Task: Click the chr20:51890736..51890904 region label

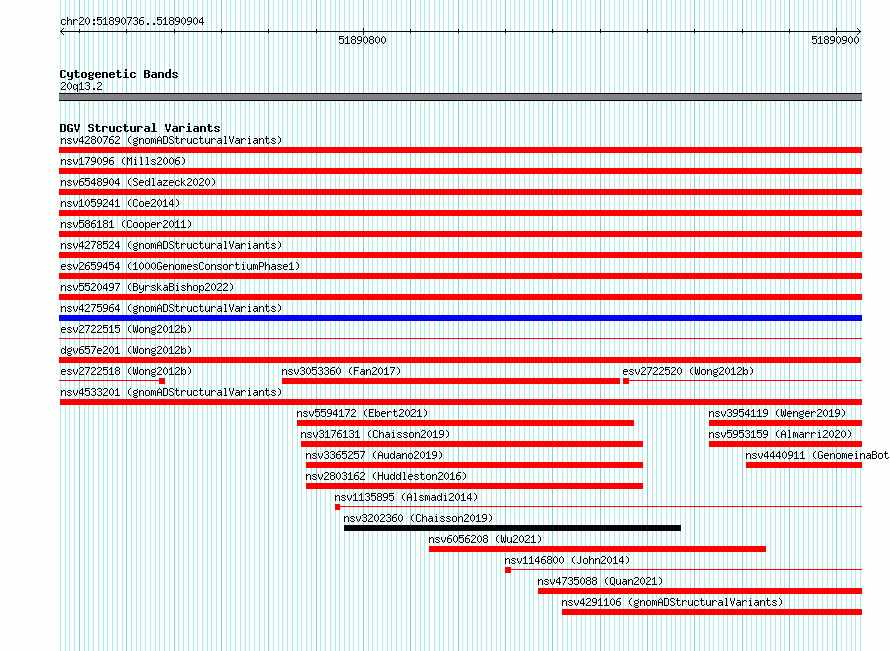Action: point(132,21)
